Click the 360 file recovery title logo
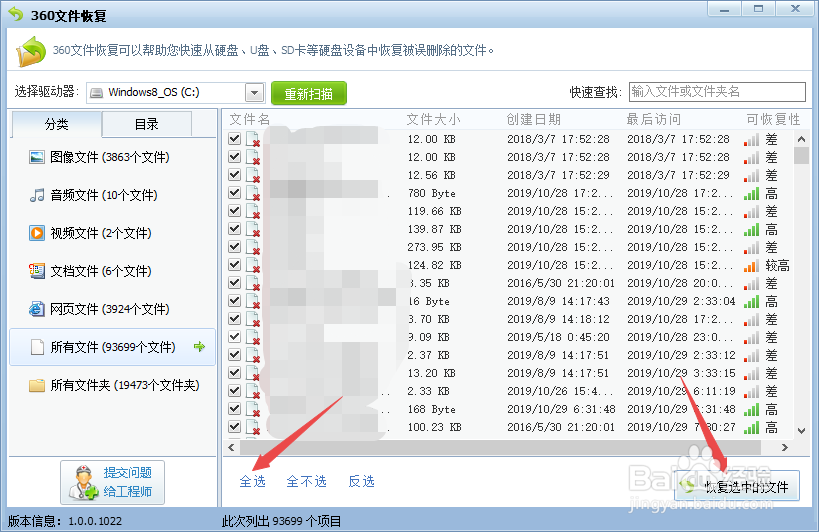 [16, 14]
